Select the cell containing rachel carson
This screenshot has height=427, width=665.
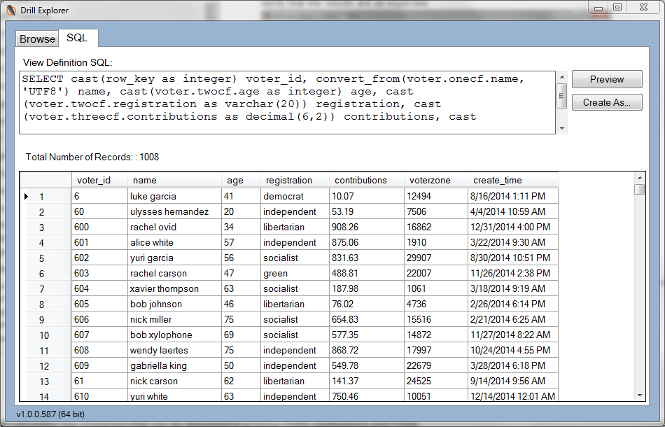click(174, 273)
